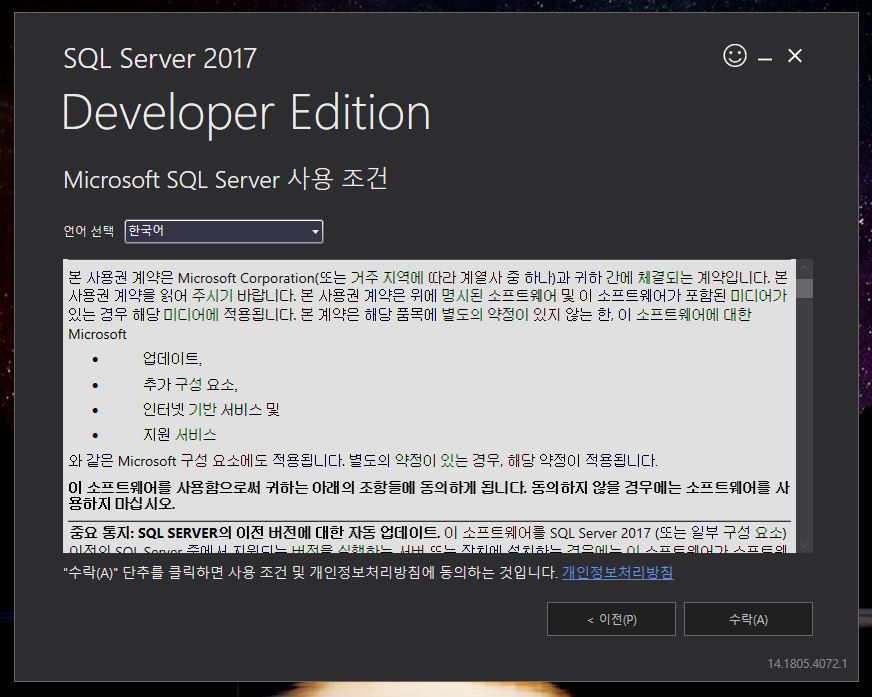This screenshot has height=697, width=872.
Task: Click the '인터넷 기반 서비스 및' bullet text
Action: point(211,410)
